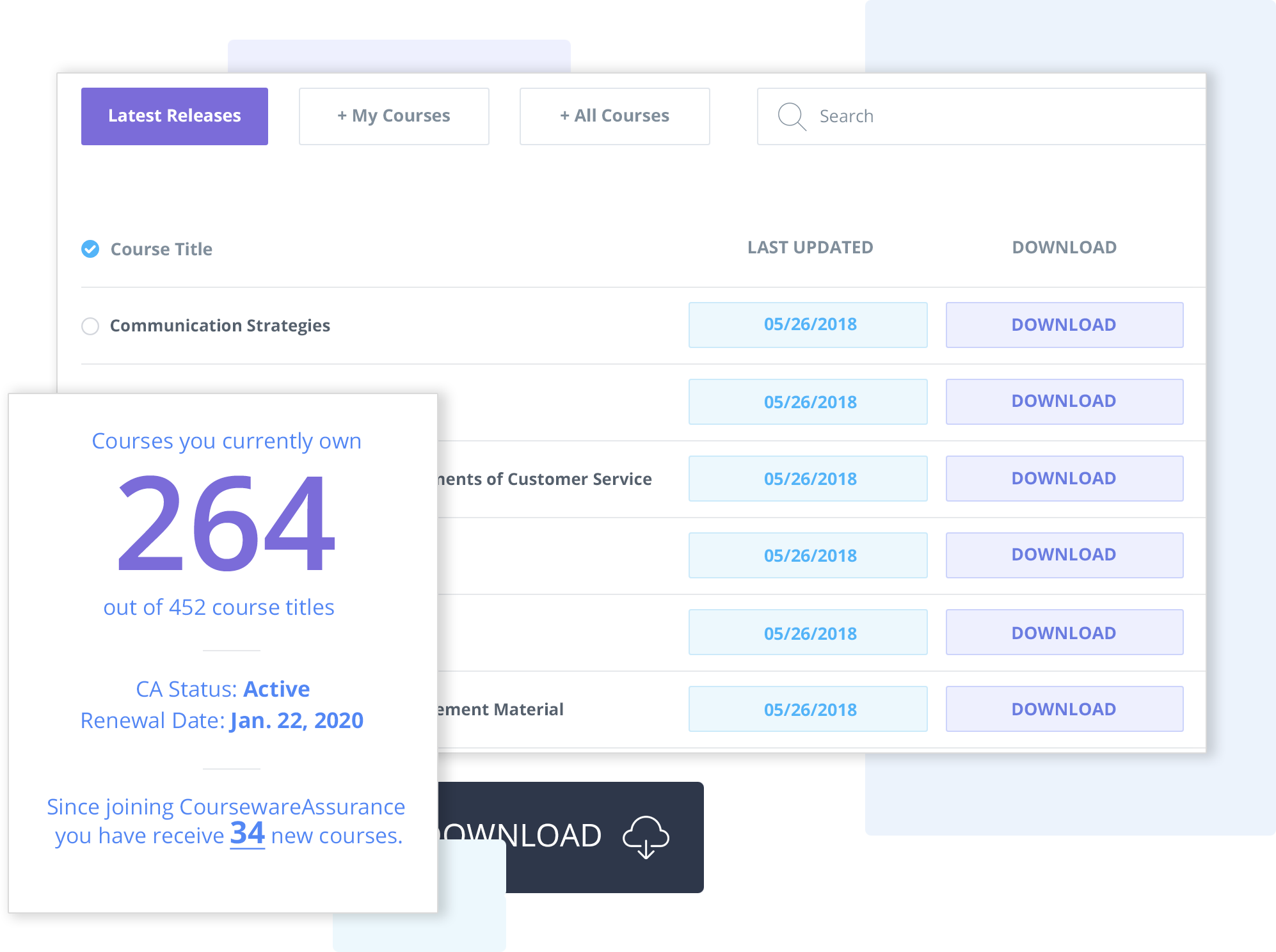Sort by the LAST UPDATED column header
The width and height of the screenshot is (1276, 952).
pos(809,248)
